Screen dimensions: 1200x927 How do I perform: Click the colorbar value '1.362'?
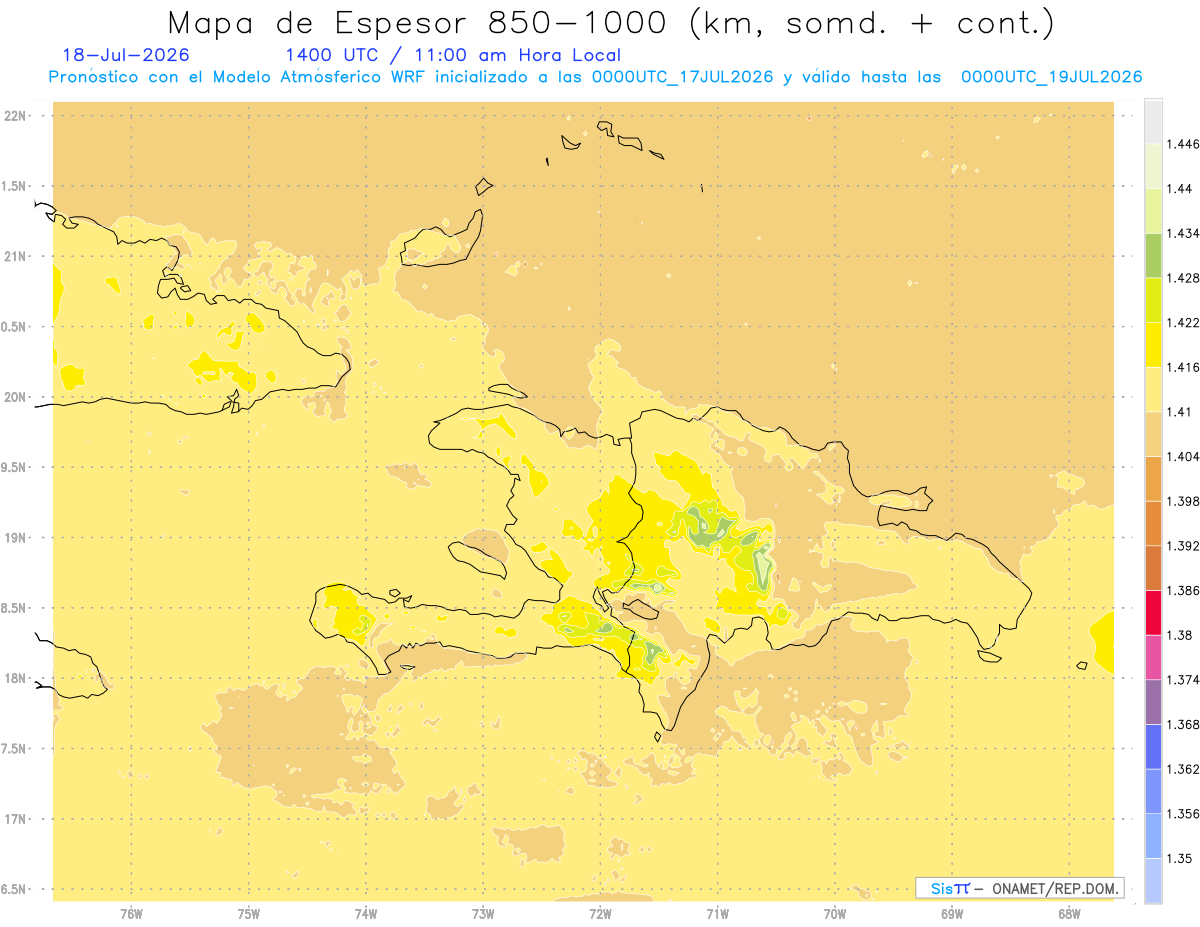[1183, 769]
